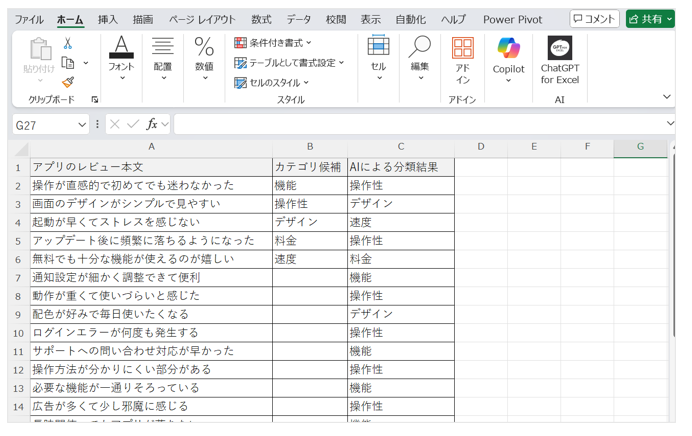Switch to the Draw (描画) tab
692x436 pixels.
143,19
